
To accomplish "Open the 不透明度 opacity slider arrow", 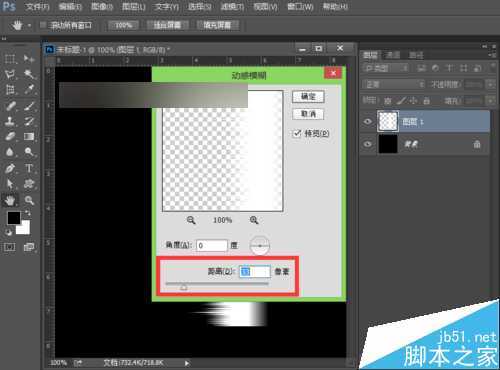I will click(490, 84).
